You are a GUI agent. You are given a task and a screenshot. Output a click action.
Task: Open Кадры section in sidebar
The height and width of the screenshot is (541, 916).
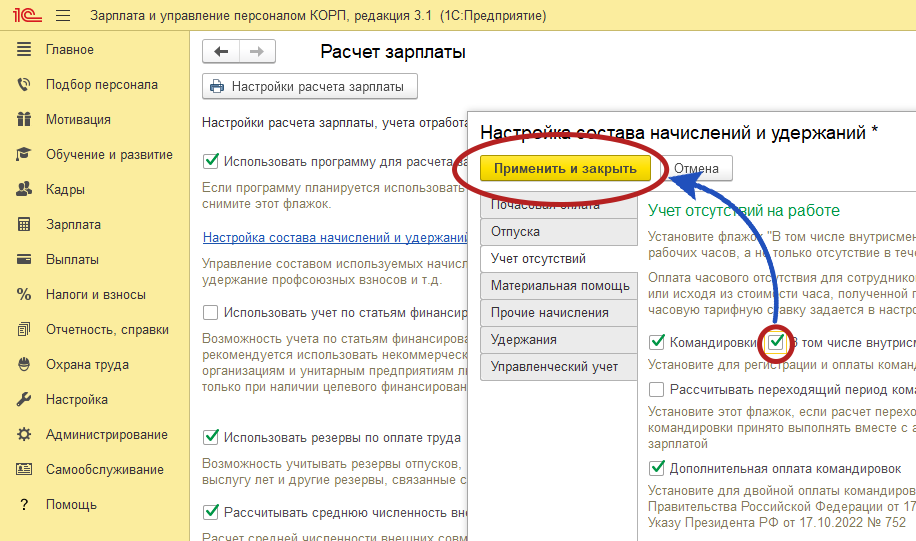pyautogui.click(x=65, y=190)
